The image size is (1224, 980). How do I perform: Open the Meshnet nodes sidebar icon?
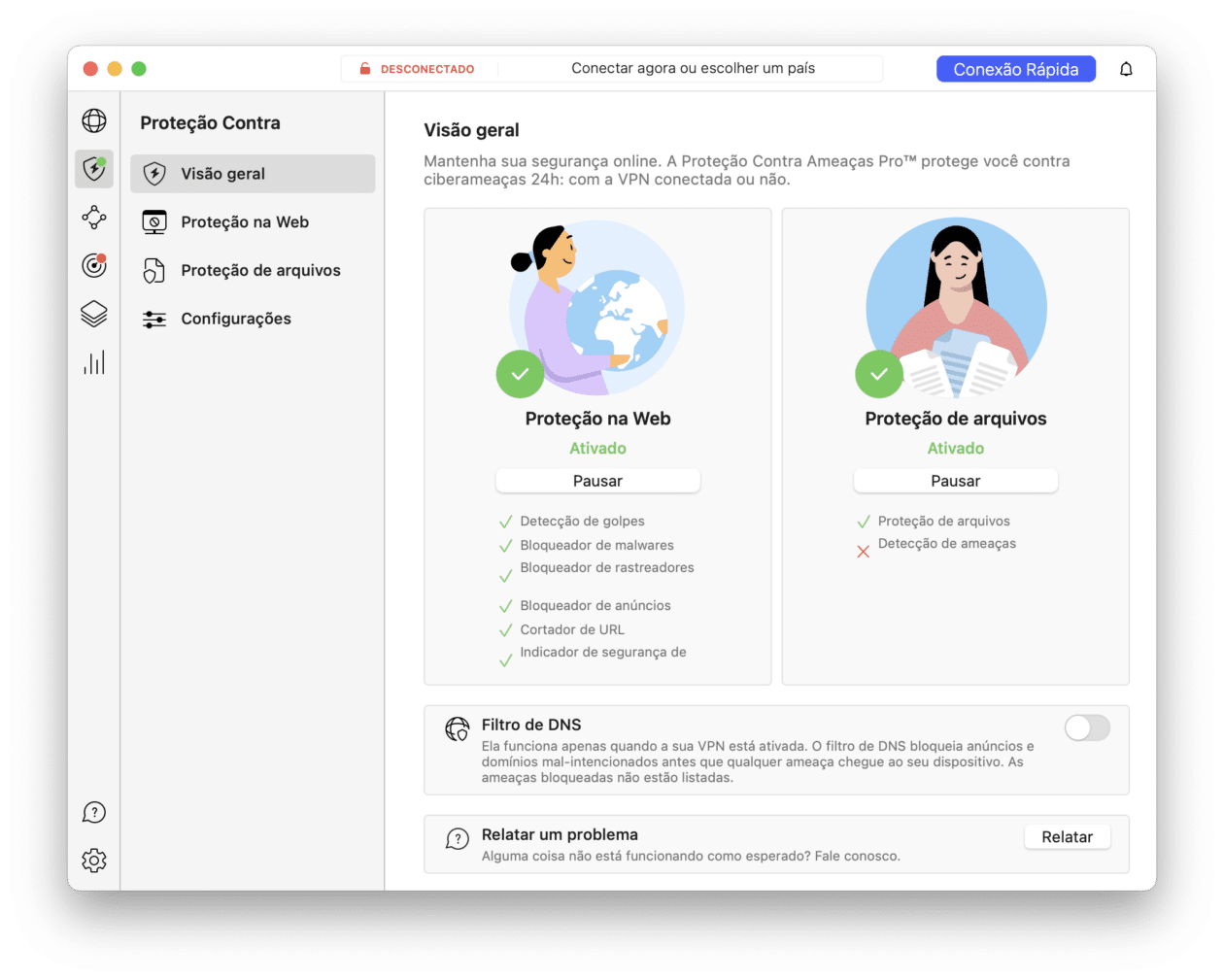[94, 218]
